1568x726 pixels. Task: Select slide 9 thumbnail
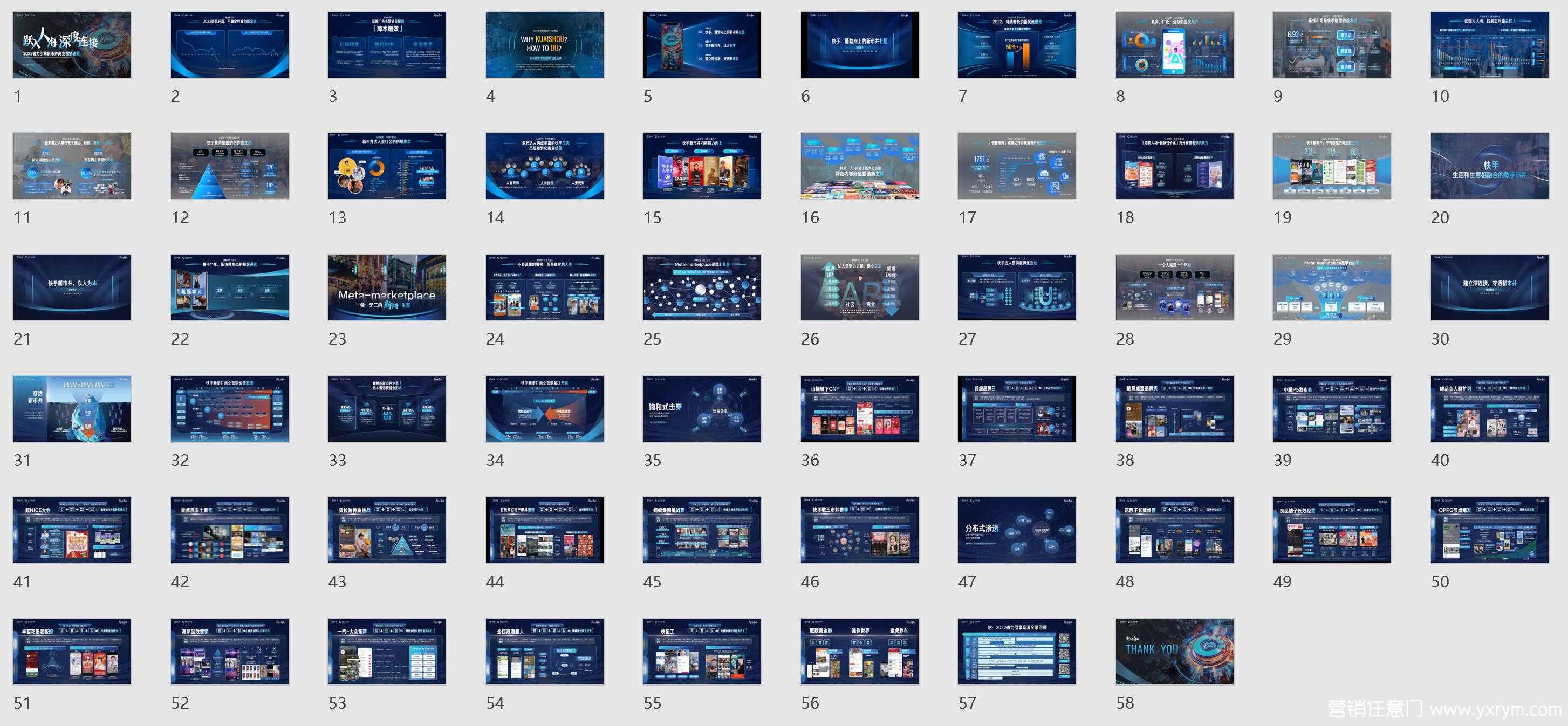click(1332, 44)
